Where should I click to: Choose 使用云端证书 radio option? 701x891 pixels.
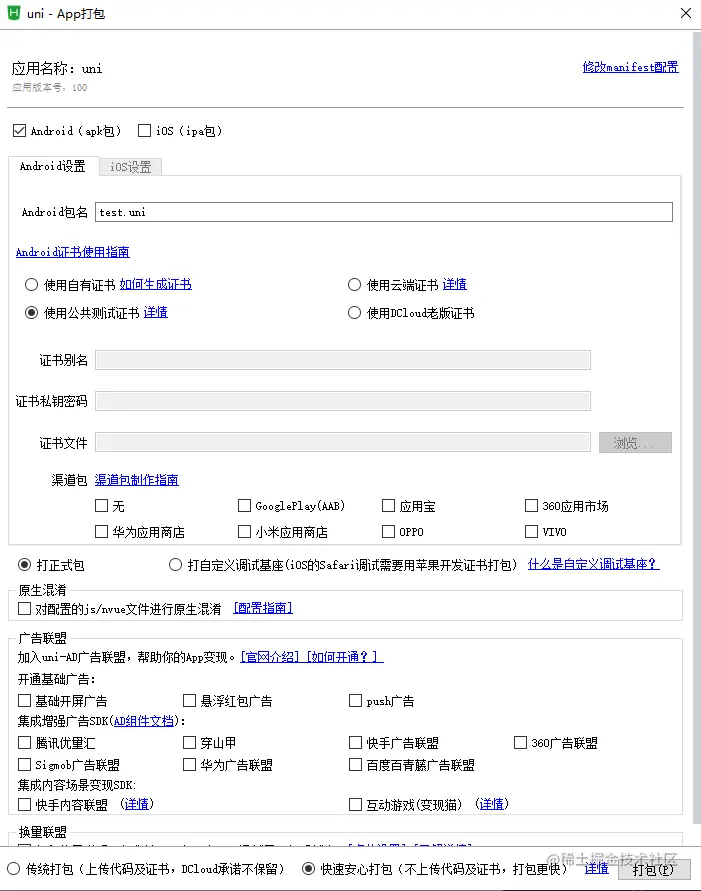point(354,285)
